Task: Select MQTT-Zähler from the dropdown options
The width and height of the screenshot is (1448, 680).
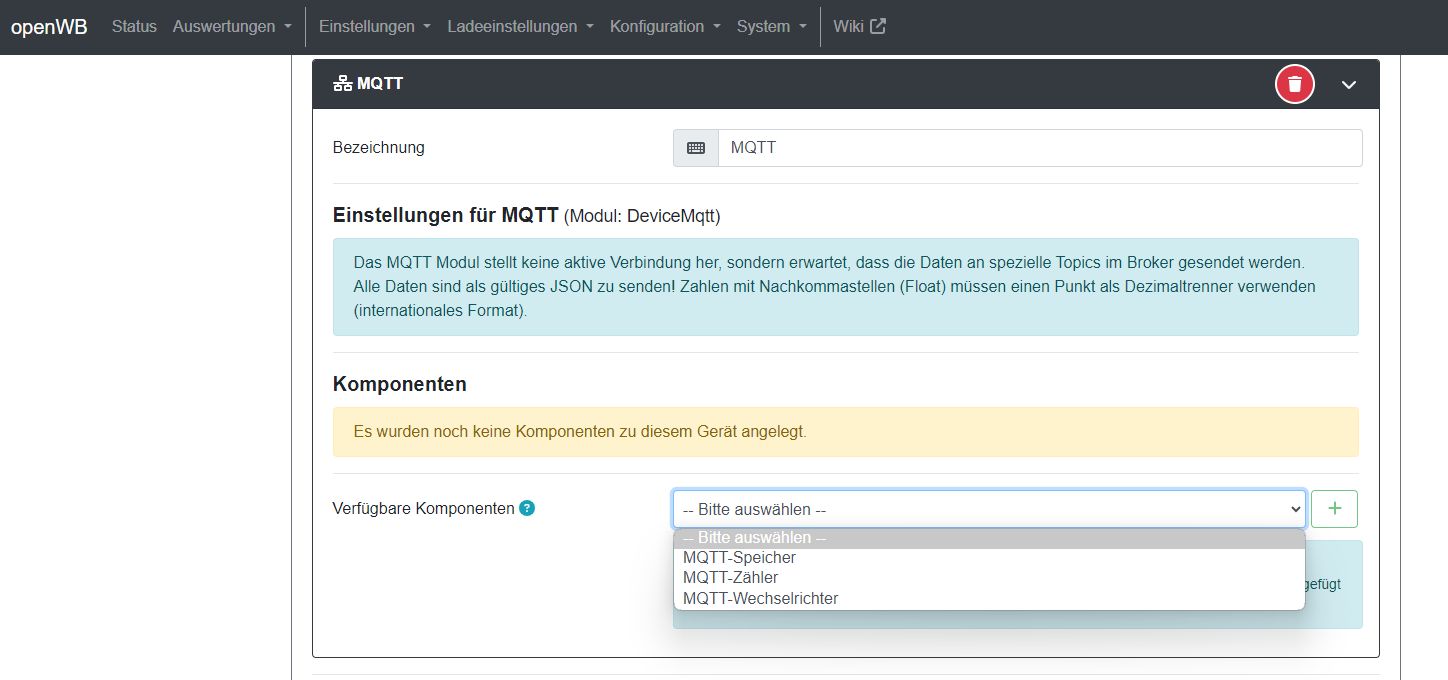Action: pyautogui.click(x=729, y=577)
